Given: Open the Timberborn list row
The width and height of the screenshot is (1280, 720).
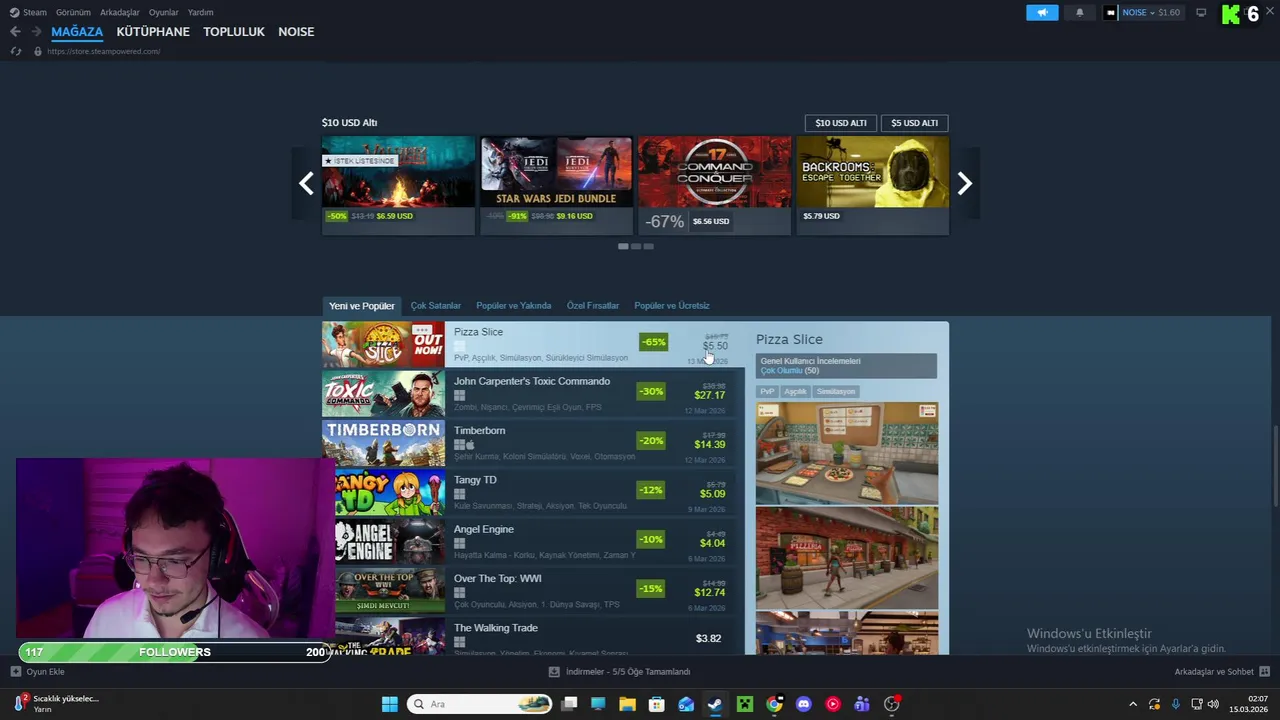Looking at the screenshot, I should pyautogui.click(x=533, y=443).
